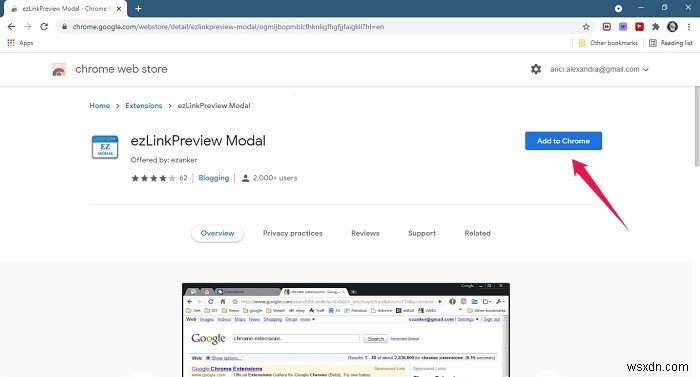Expand the arici.alexandra@gmail.com account dropdown
Image resolution: width=700 pixels, height=377 pixels.
(x=599, y=69)
